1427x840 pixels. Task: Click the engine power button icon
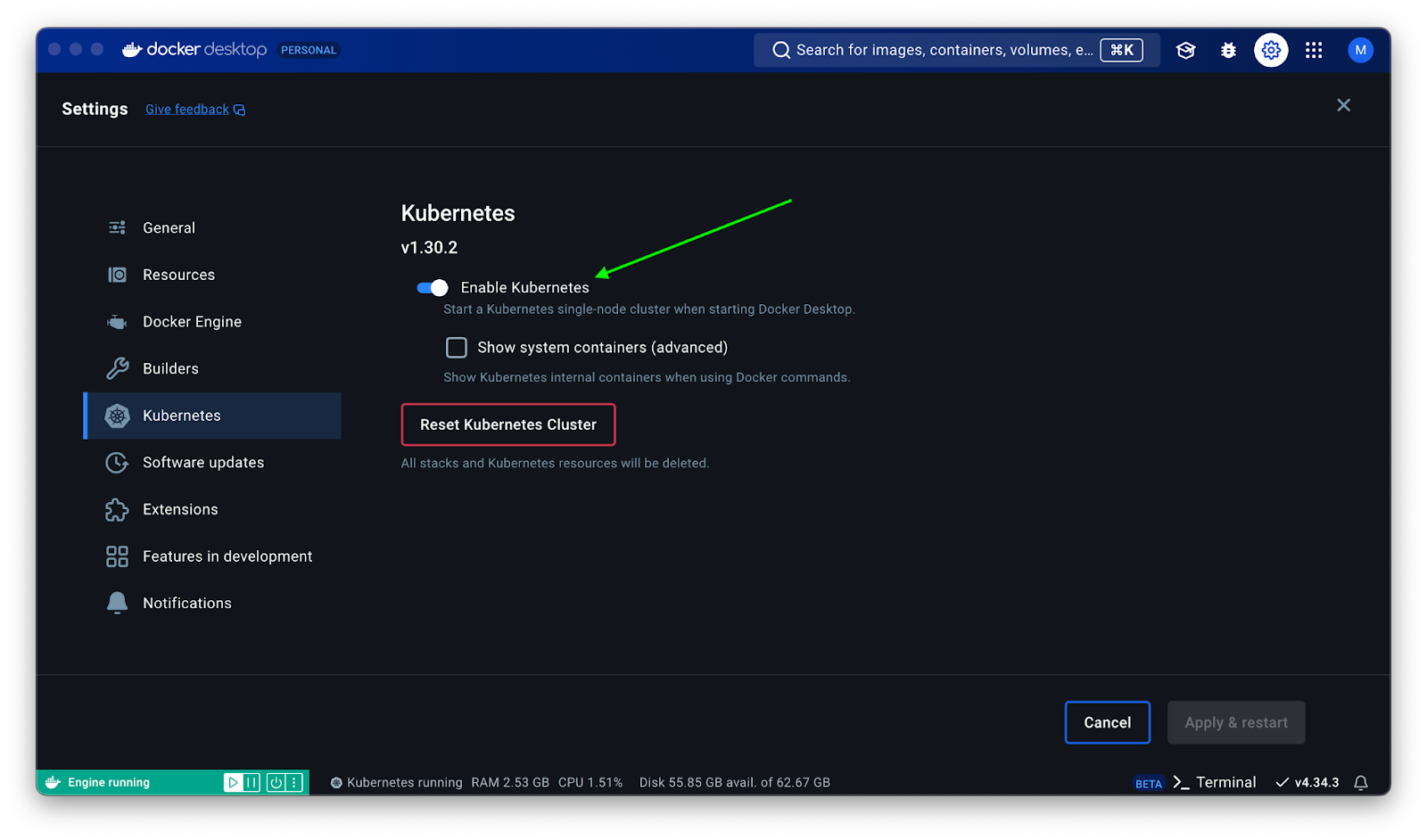pyautogui.click(x=276, y=782)
